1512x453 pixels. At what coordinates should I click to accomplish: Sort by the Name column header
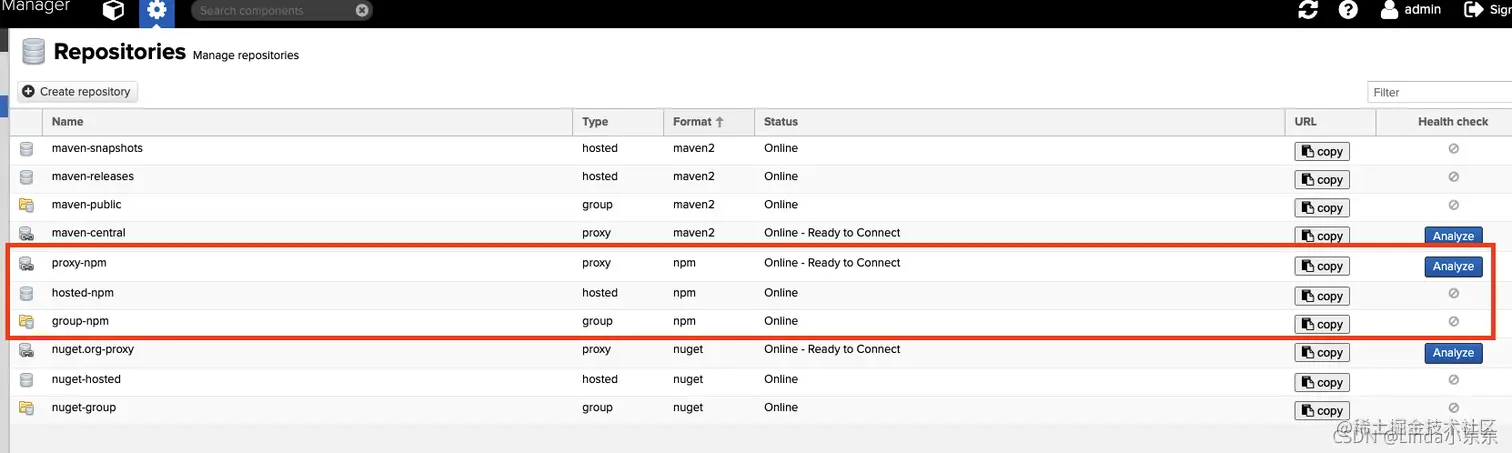pyautogui.click(x=308, y=122)
